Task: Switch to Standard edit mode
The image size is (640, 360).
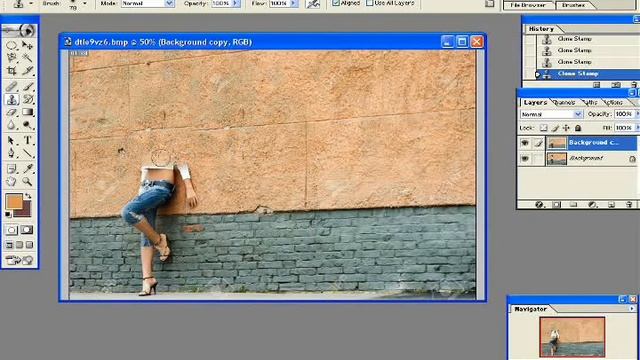Action: (11, 230)
